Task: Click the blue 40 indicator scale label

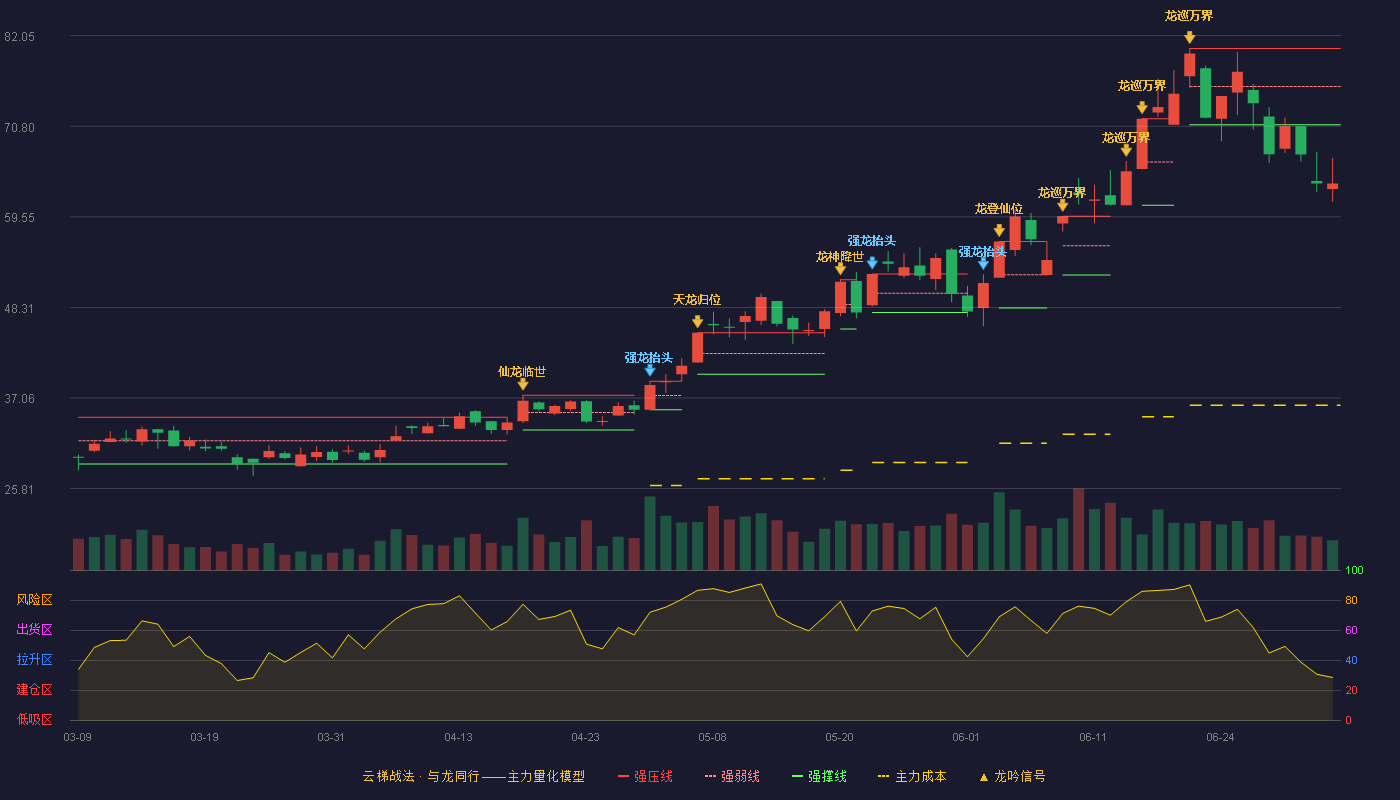Action: tap(1351, 660)
